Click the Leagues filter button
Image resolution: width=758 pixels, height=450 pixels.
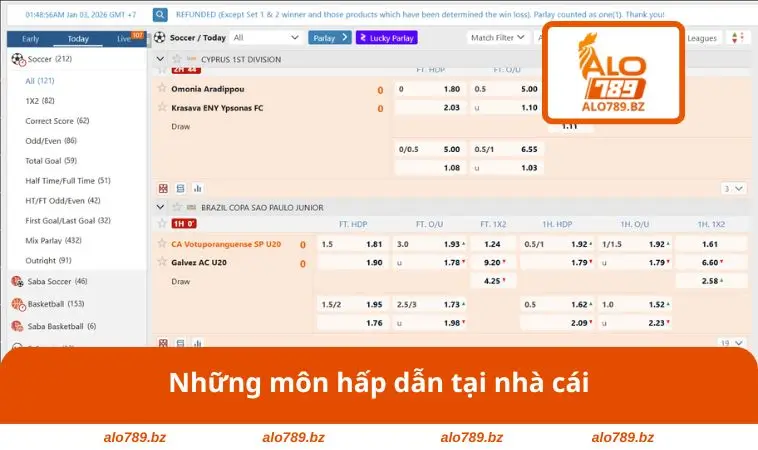pyautogui.click(x=701, y=38)
